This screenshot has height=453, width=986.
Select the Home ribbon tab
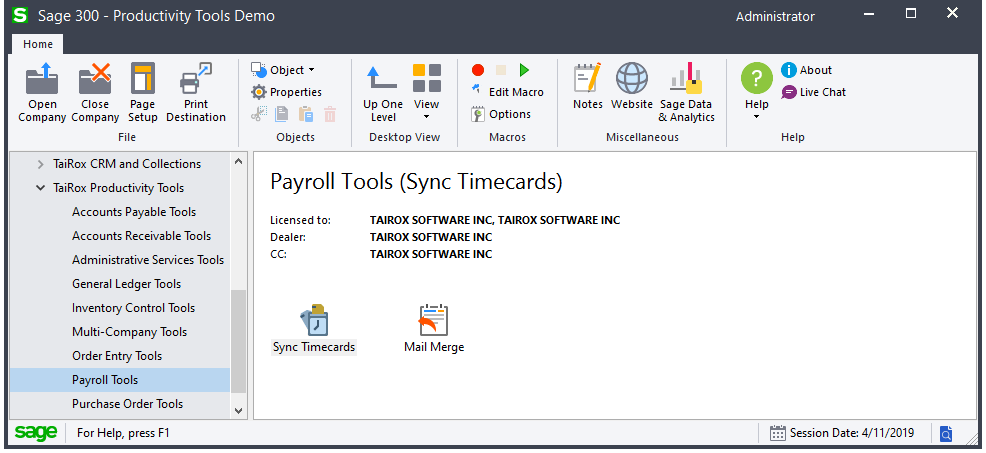(38, 44)
